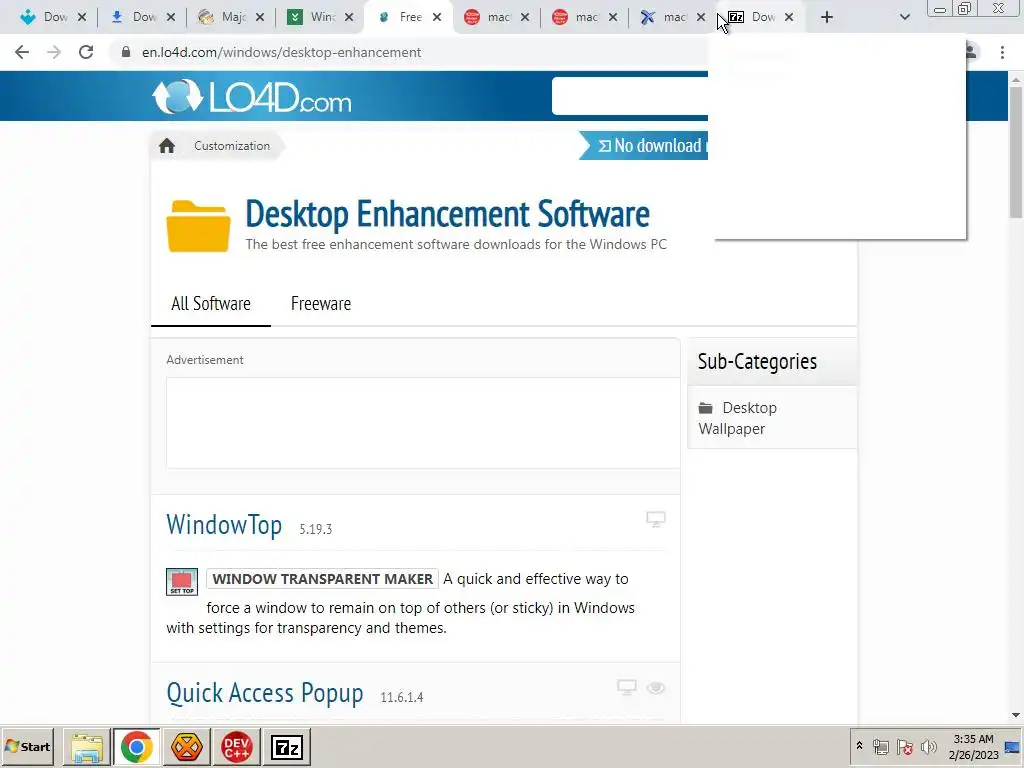
Task: Click the volume speaker tray icon
Action: pos(928,746)
